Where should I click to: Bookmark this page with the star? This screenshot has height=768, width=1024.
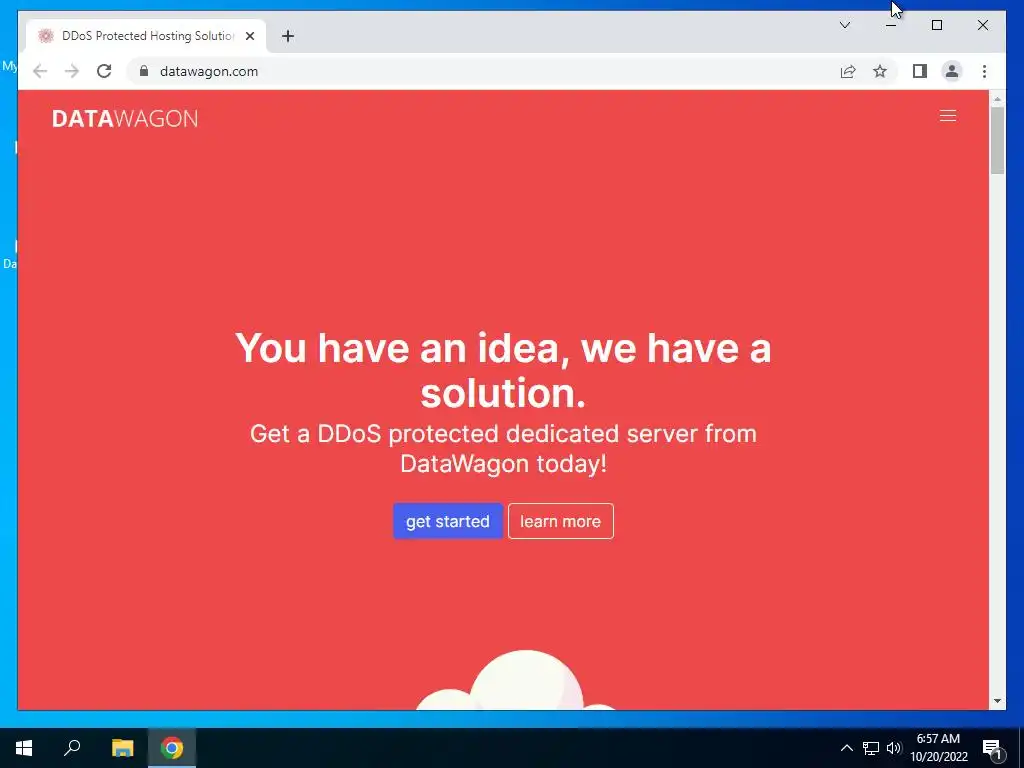880,71
